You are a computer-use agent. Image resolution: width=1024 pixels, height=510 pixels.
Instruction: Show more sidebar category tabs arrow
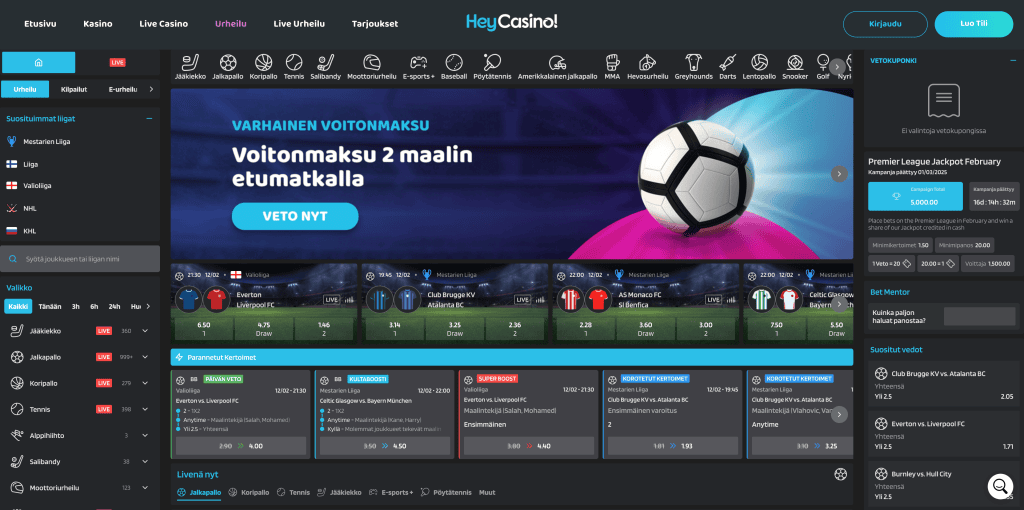tap(152, 89)
